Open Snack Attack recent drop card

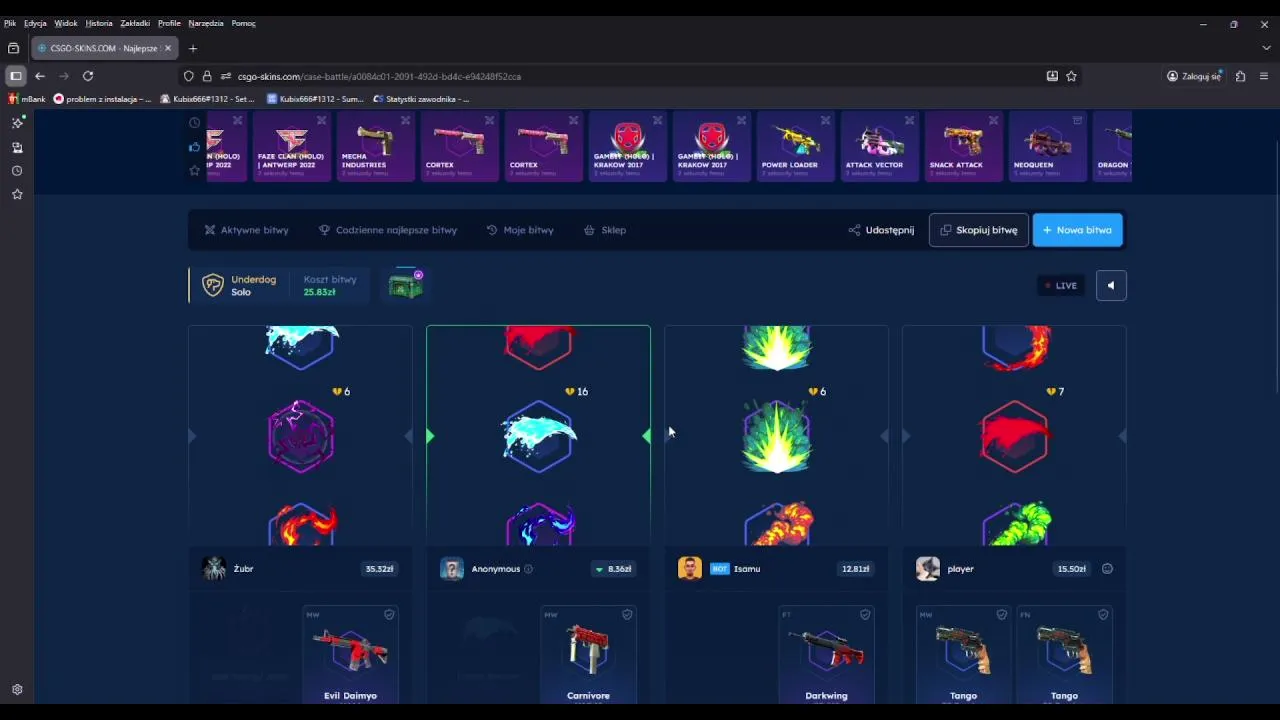pyautogui.click(x=964, y=146)
